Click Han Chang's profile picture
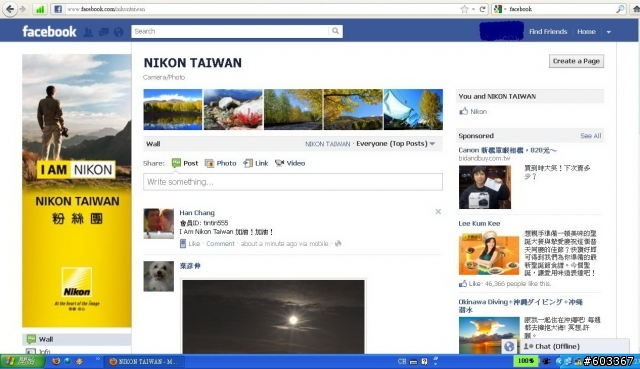The image size is (640, 369). pos(158,223)
